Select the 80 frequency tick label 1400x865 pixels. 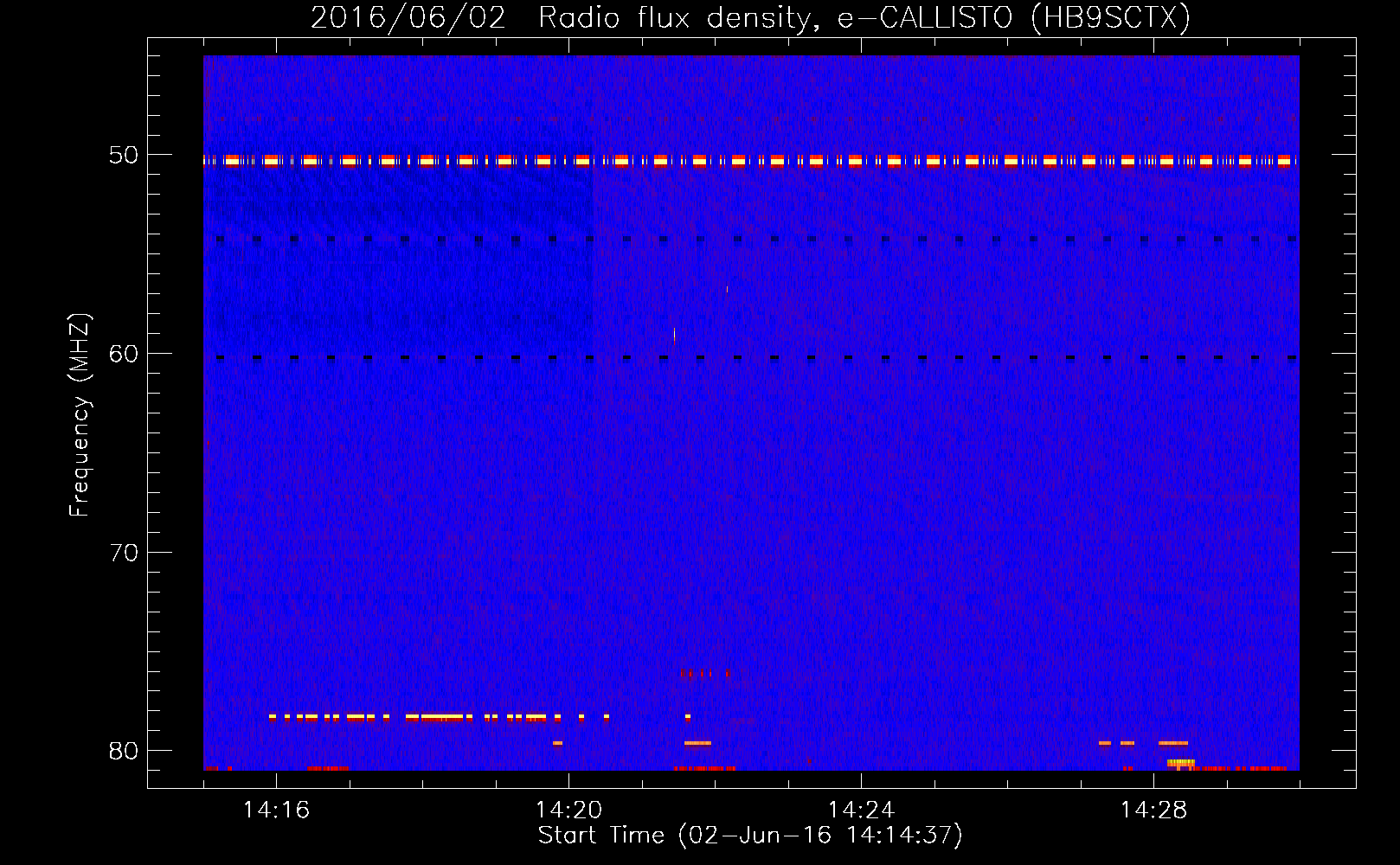124,751
